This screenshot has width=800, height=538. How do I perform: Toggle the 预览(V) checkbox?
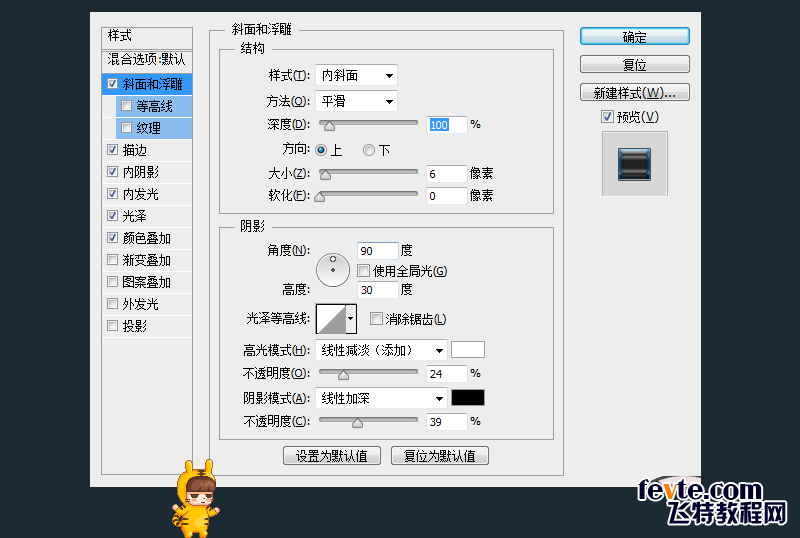tap(607, 116)
